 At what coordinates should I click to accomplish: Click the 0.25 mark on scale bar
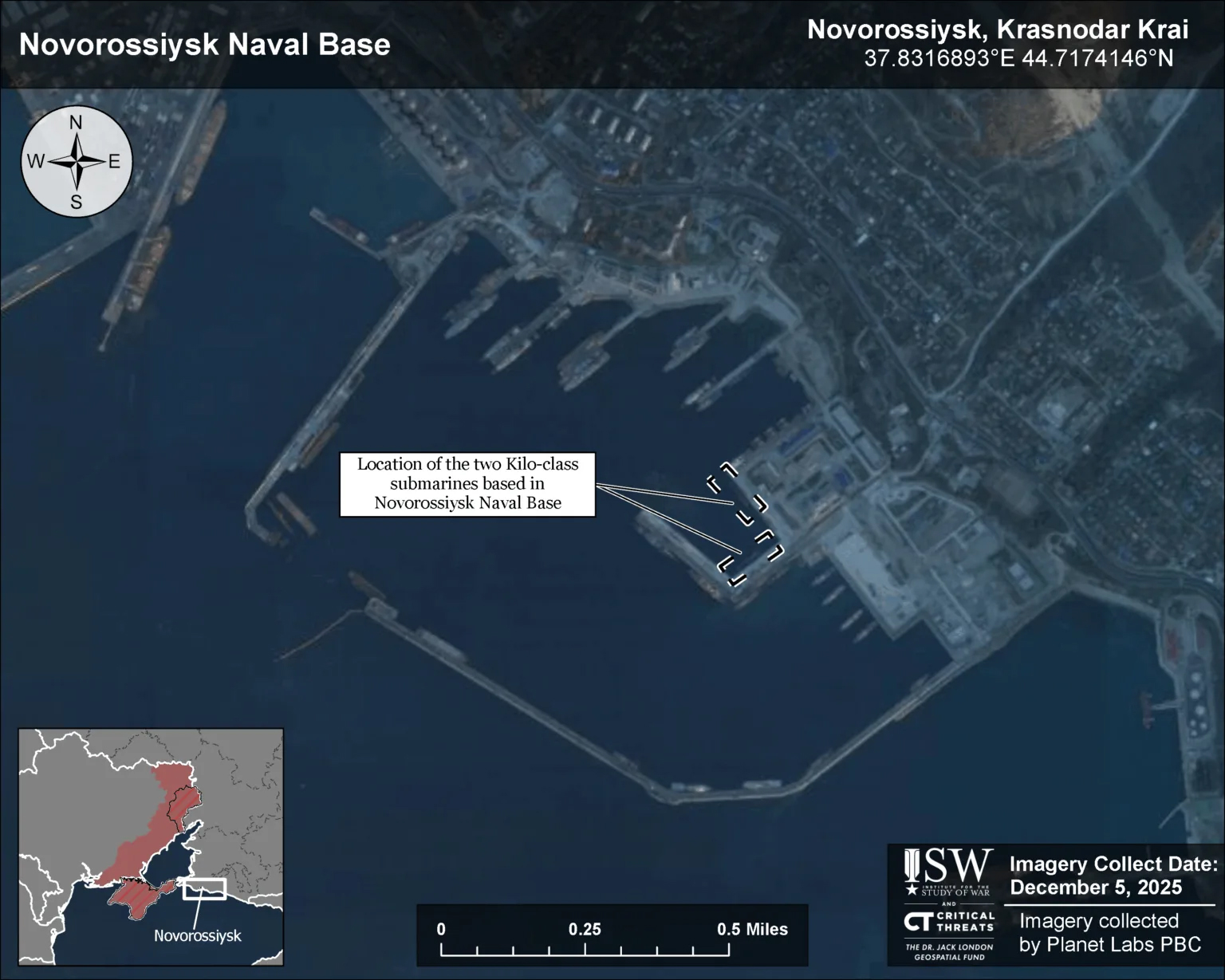585,929
